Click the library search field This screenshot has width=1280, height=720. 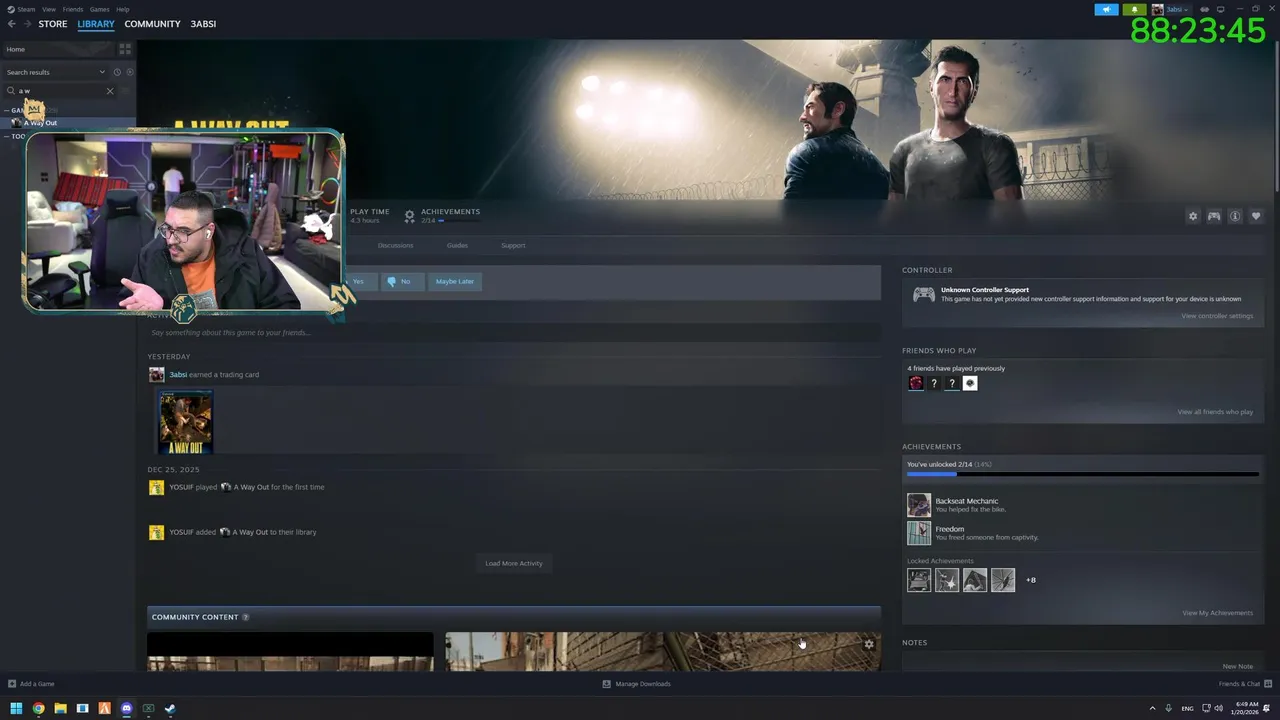click(58, 91)
